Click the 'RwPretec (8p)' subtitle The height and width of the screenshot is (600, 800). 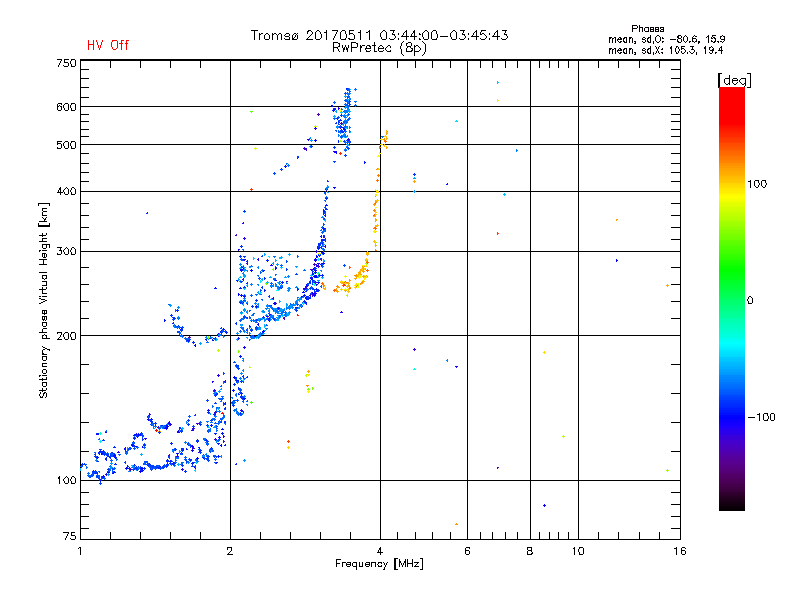click(379, 48)
